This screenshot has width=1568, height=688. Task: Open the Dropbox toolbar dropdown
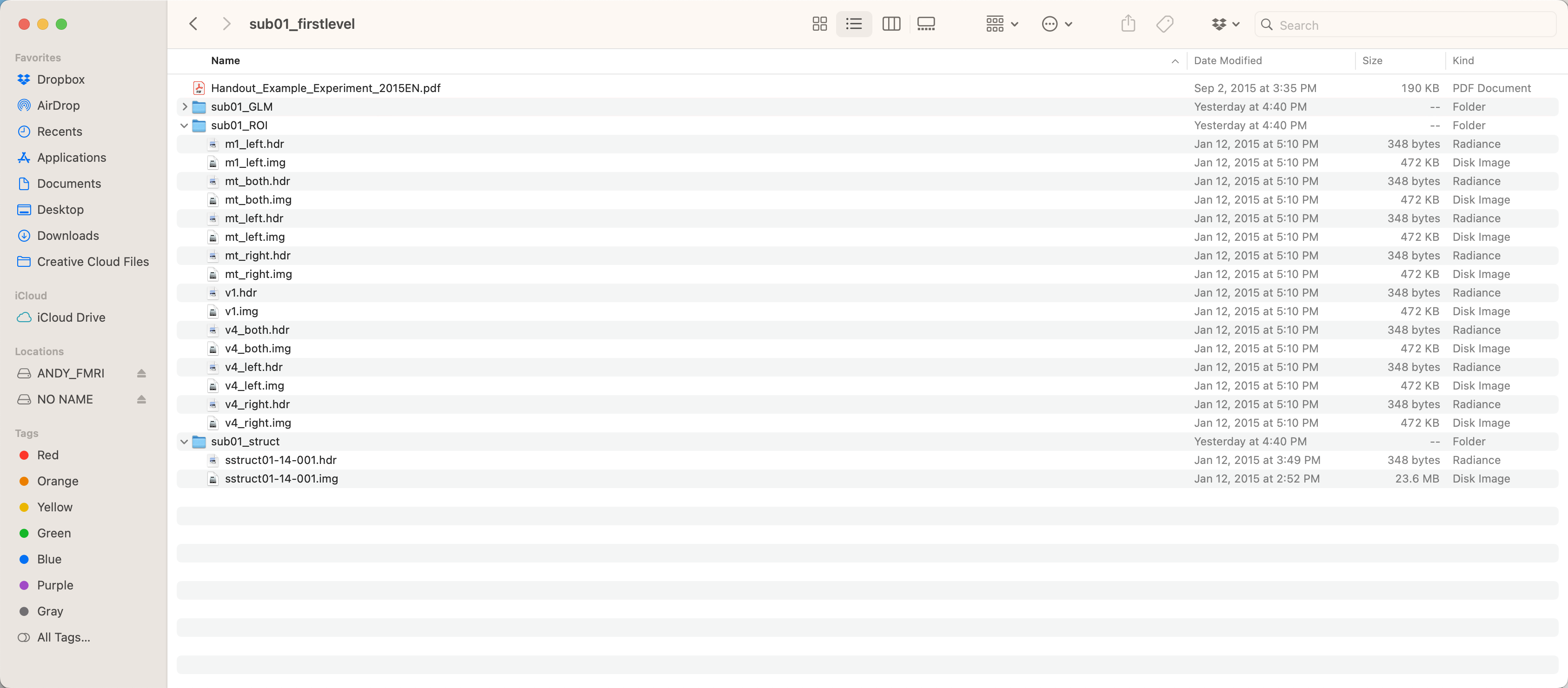(x=1225, y=24)
